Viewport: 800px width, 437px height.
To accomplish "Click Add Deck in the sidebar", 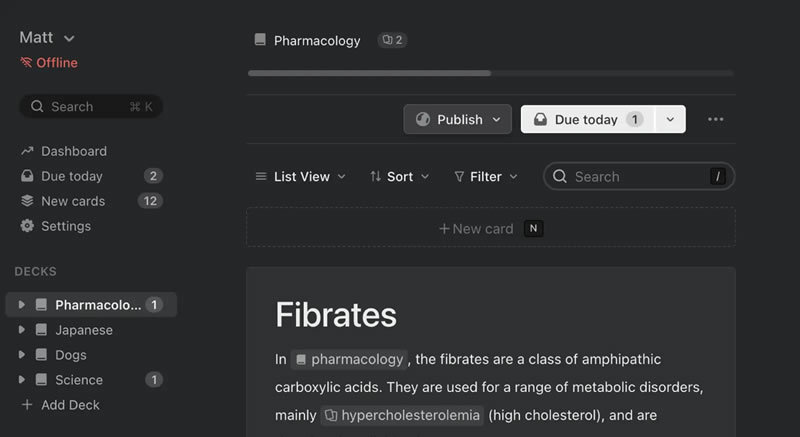I will pyautogui.click(x=60, y=405).
